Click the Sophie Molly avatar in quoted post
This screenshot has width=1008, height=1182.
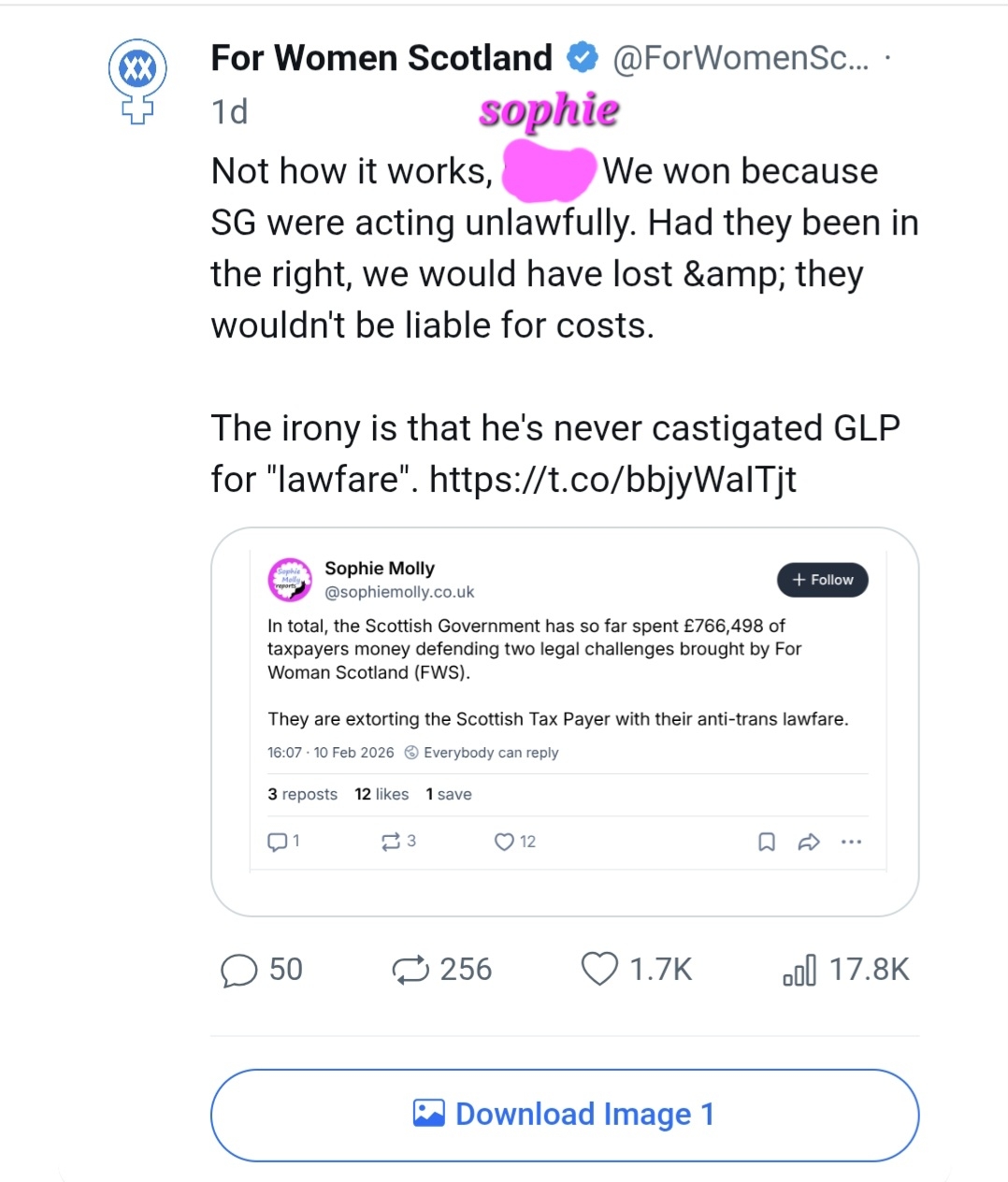click(x=290, y=580)
